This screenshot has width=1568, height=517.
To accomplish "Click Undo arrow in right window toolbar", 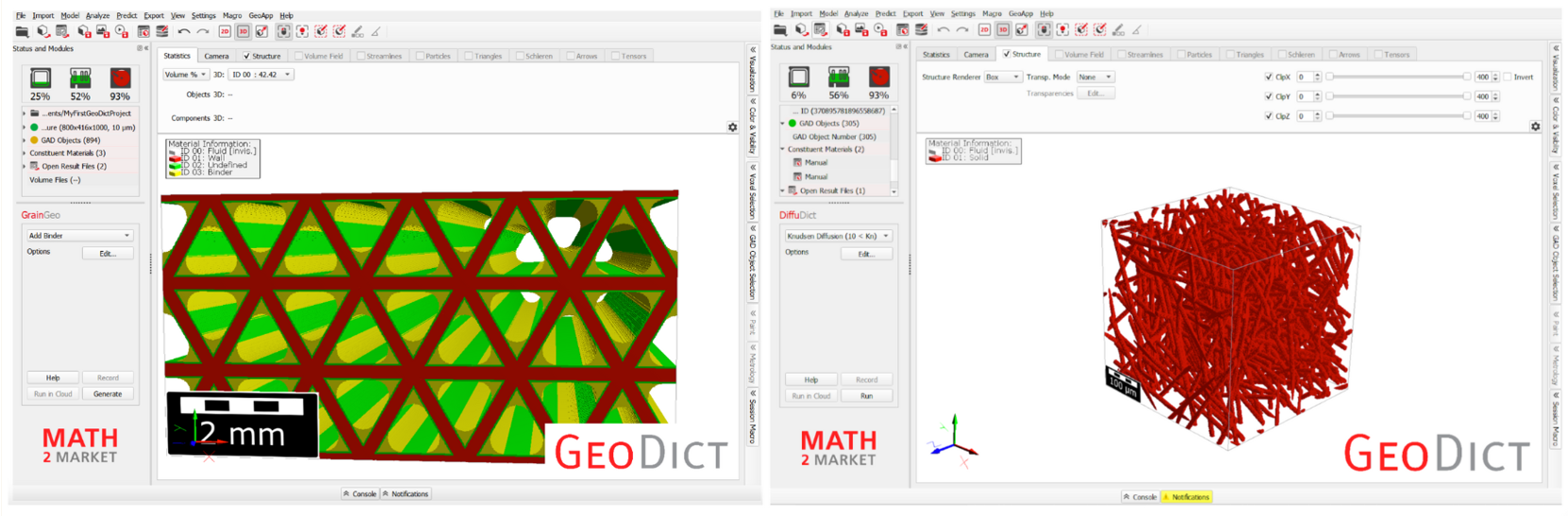I will (943, 30).
